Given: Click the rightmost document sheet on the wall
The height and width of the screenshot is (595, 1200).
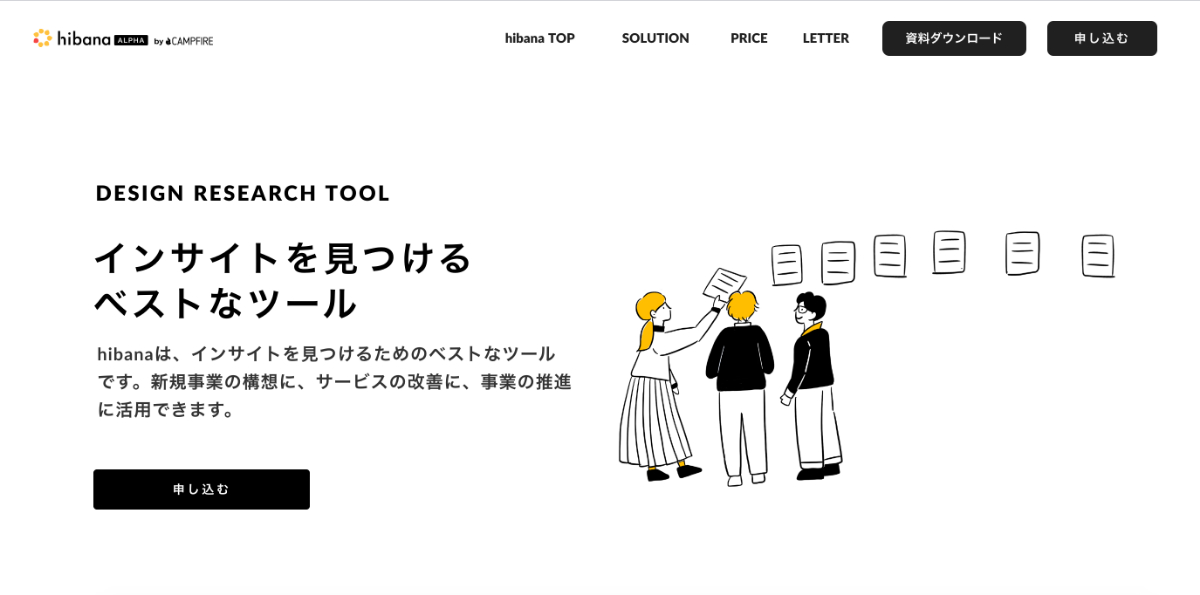Looking at the screenshot, I should (1098, 255).
